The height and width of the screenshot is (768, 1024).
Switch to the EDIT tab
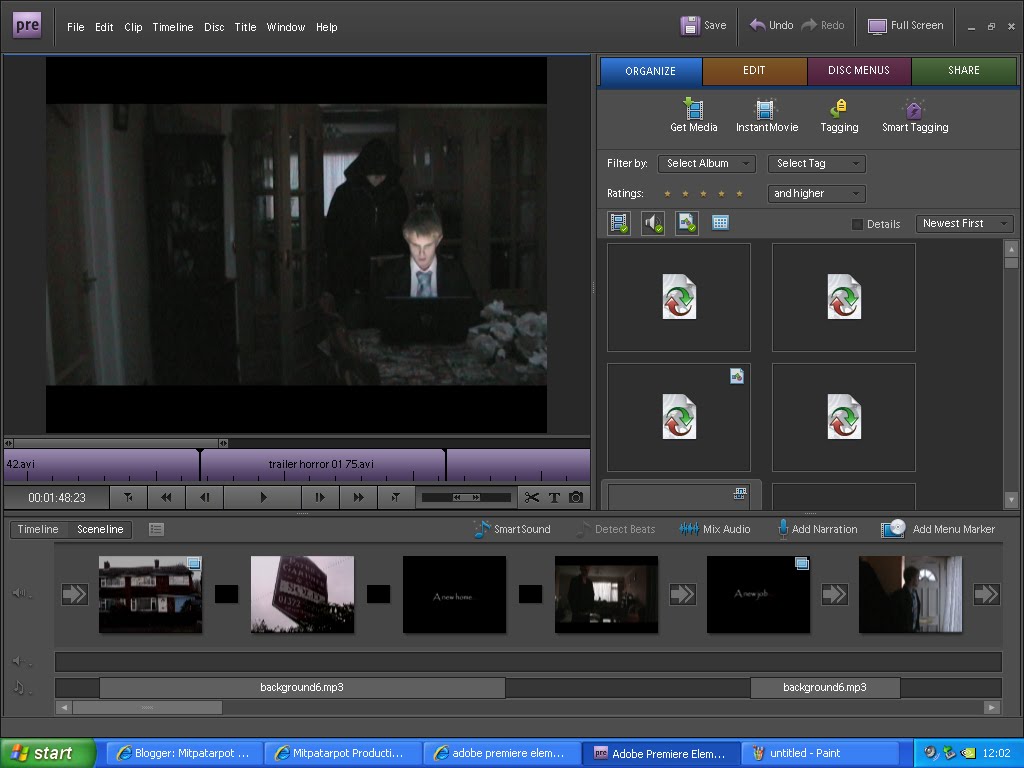tap(754, 71)
